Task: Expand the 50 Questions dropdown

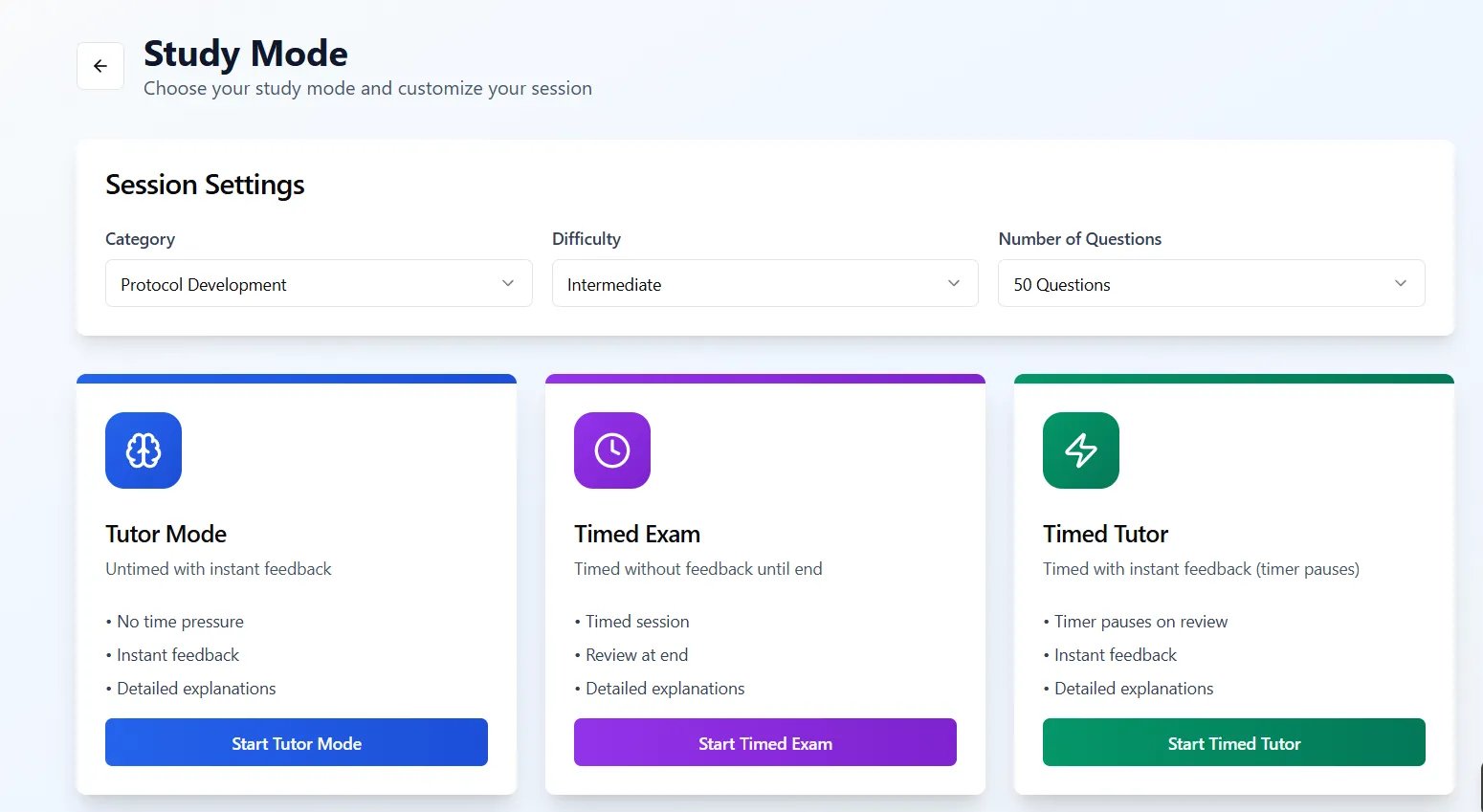Action: tap(1210, 283)
